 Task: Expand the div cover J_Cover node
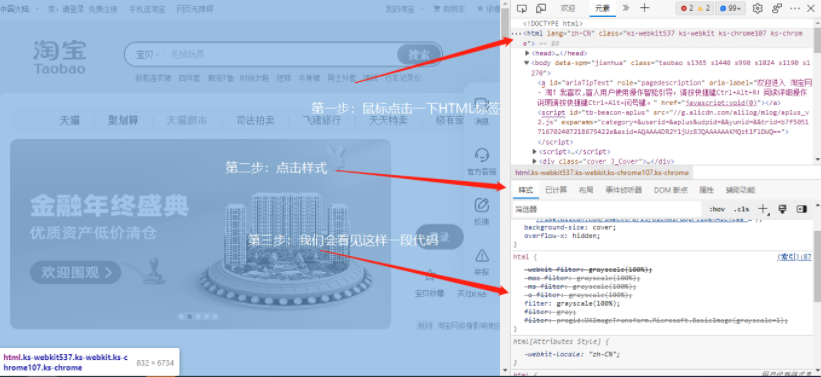point(535,161)
